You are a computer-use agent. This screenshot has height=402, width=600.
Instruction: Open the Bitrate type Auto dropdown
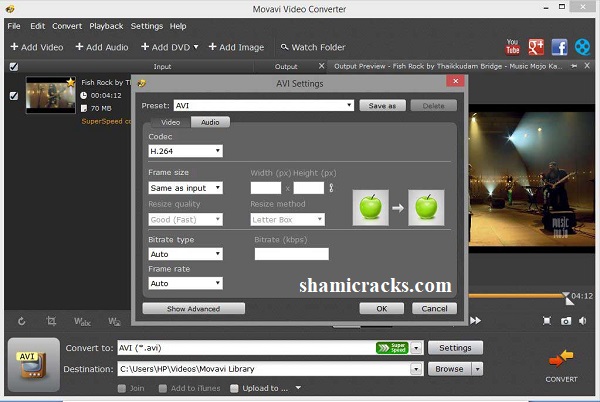tap(185, 254)
